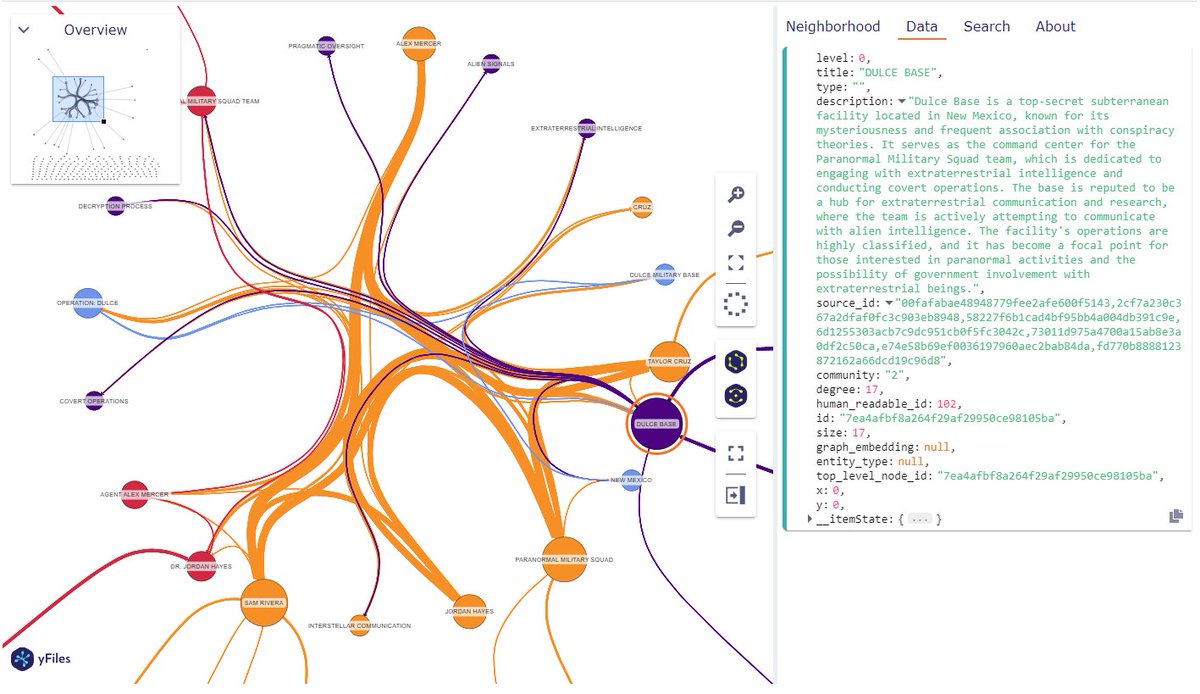
Task: Select the INTERSTELLAR COMMUNICATION node
Action: [x=360, y=626]
